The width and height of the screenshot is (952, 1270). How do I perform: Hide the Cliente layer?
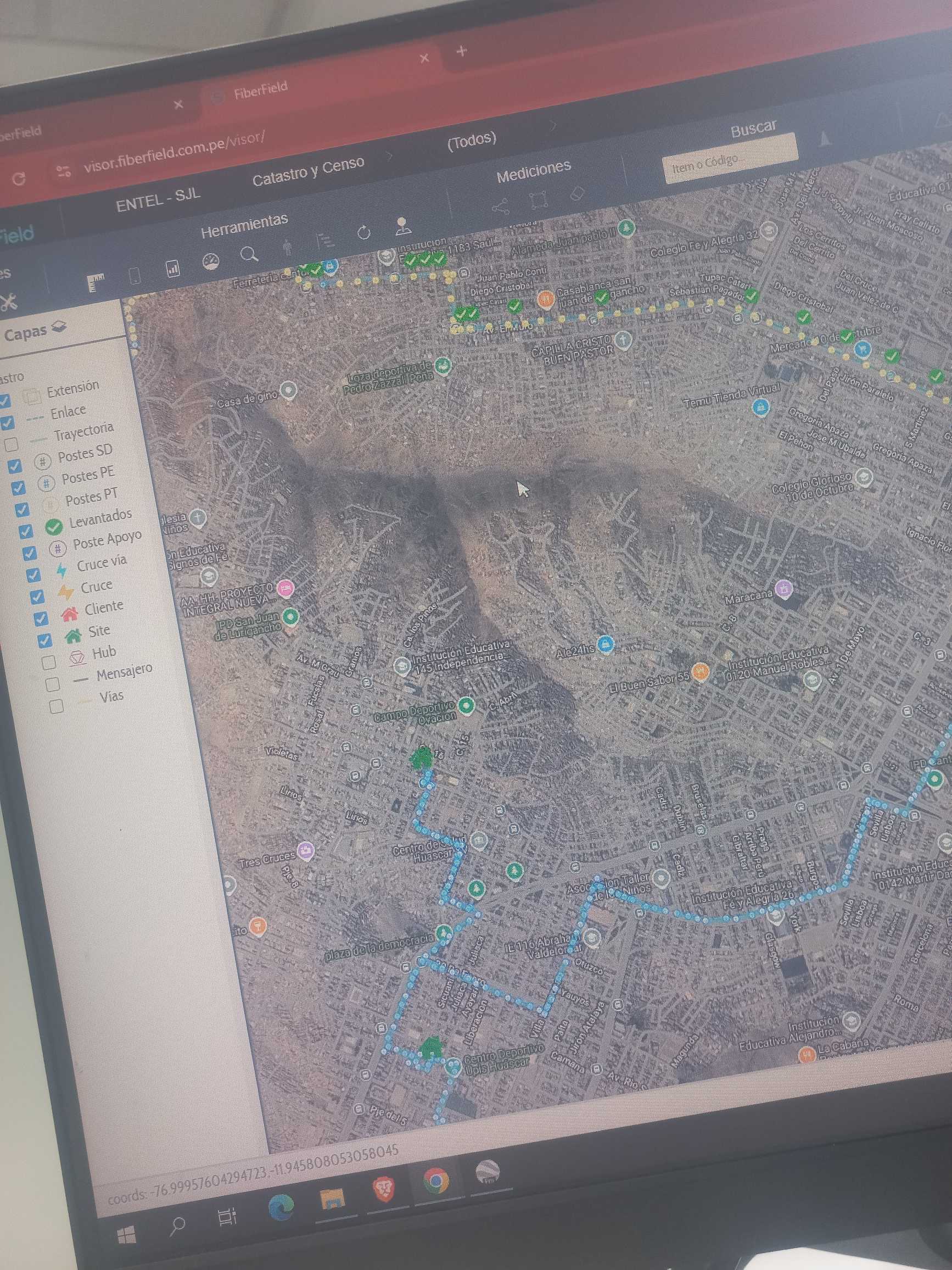click(x=41, y=619)
